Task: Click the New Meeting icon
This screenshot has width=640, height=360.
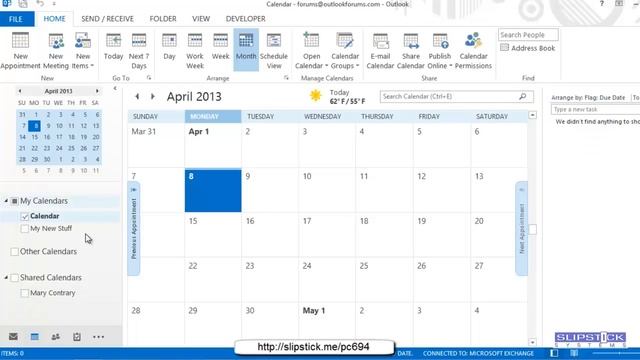Action: click(x=56, y=51)
